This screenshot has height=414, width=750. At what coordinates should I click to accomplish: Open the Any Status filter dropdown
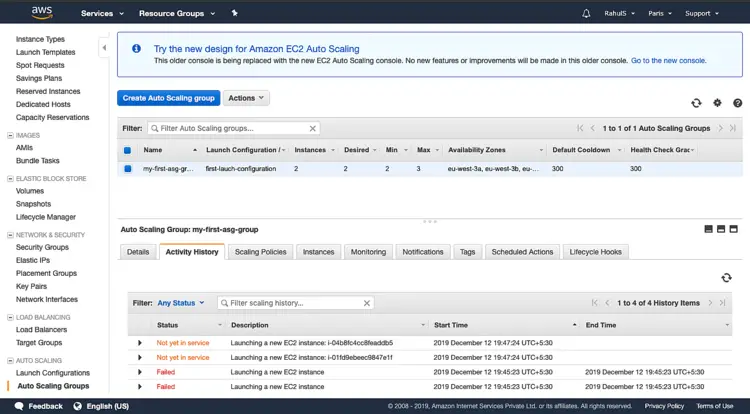(180, 303)
